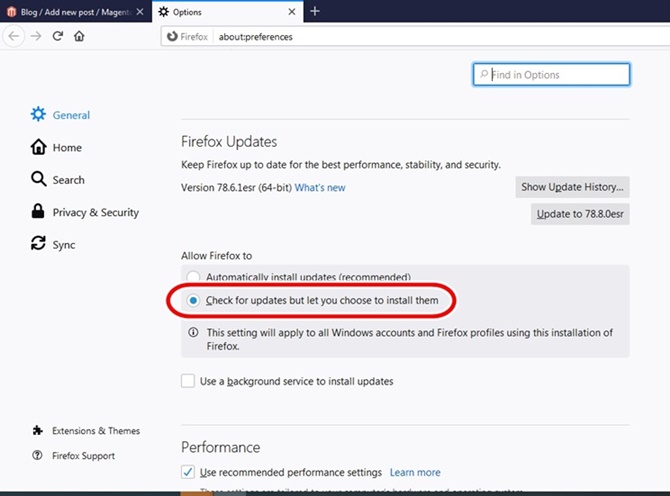The width and height of the screenshot is (670, 496).
Task: Click the magnifier icon in Find in Options
Action: tap(484, 74)
